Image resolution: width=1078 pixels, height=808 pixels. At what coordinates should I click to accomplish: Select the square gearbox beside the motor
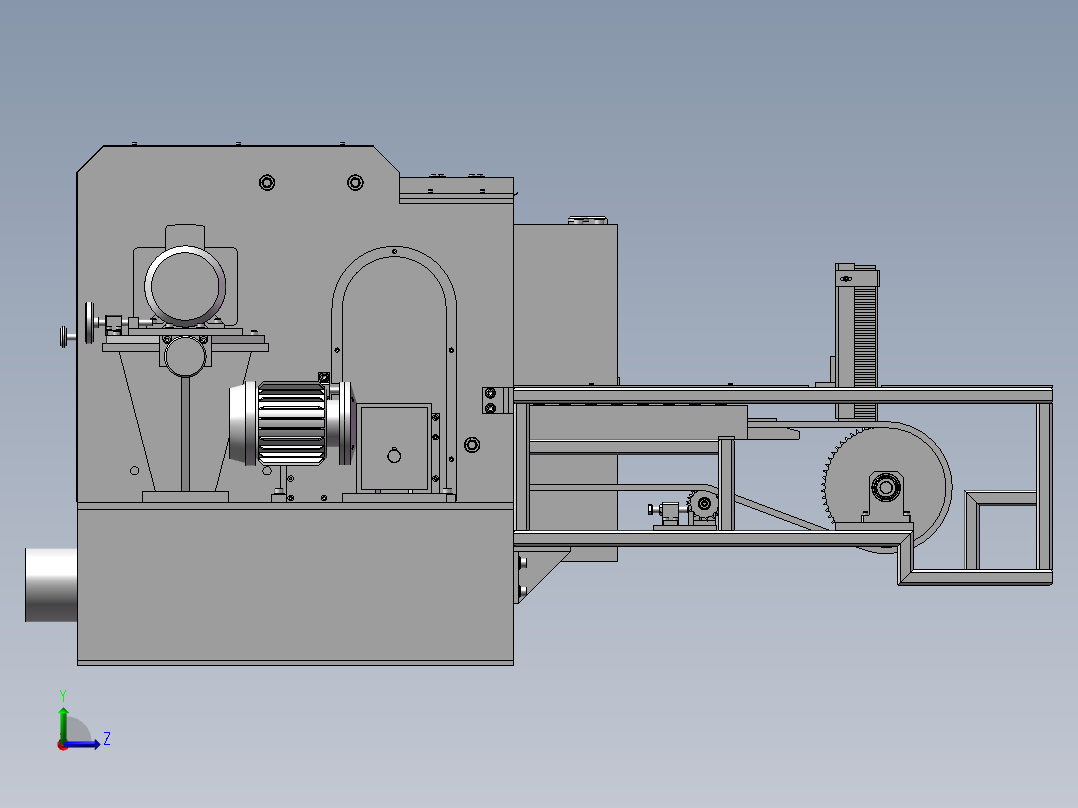[x=394, y=447]
